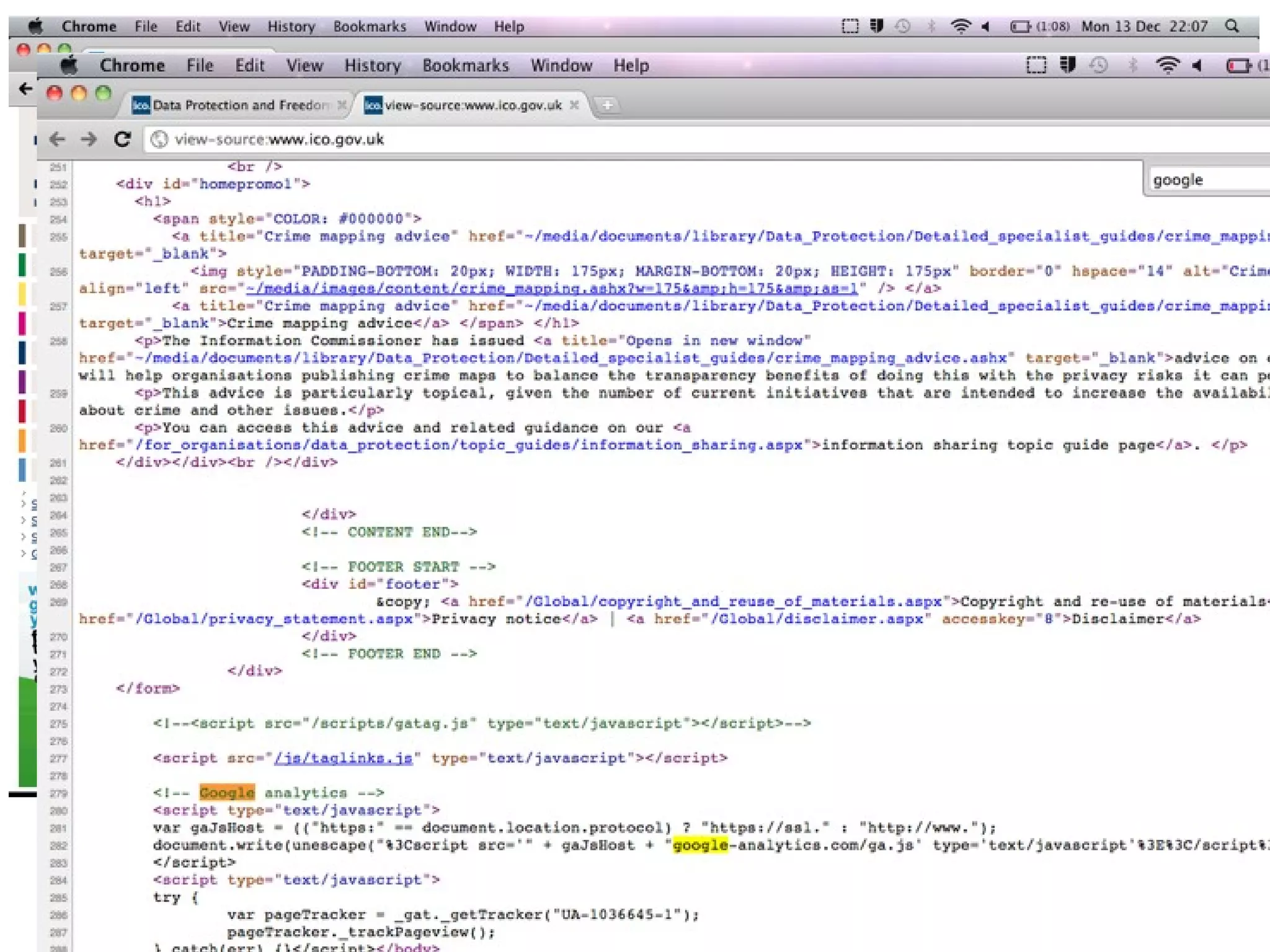Click the Time Machine icon in inner menu bar
The height and width of the screenshot is (952, 1270).
tap(1099, 65)
